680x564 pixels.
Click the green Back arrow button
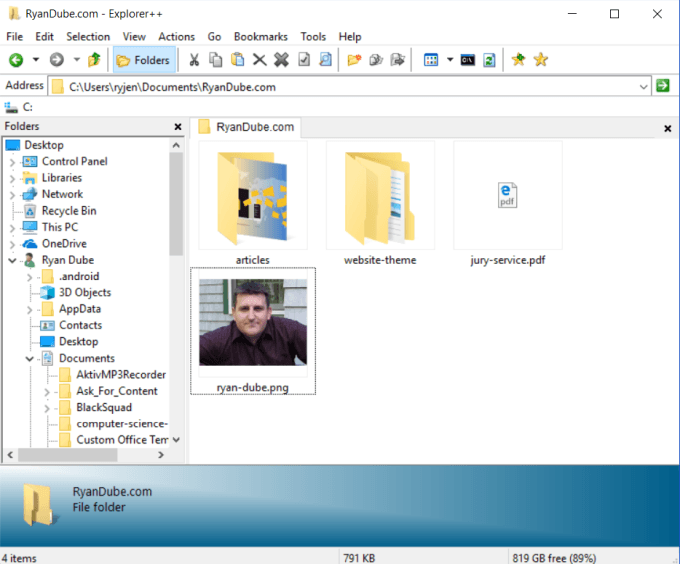(x=16, y=60)
